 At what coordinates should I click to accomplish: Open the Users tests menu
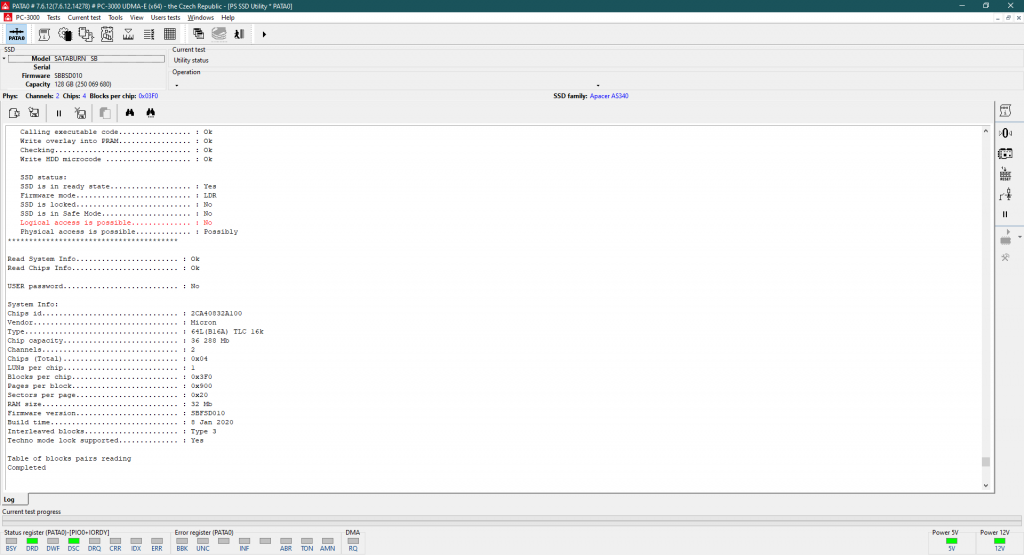tap(166, 17)
